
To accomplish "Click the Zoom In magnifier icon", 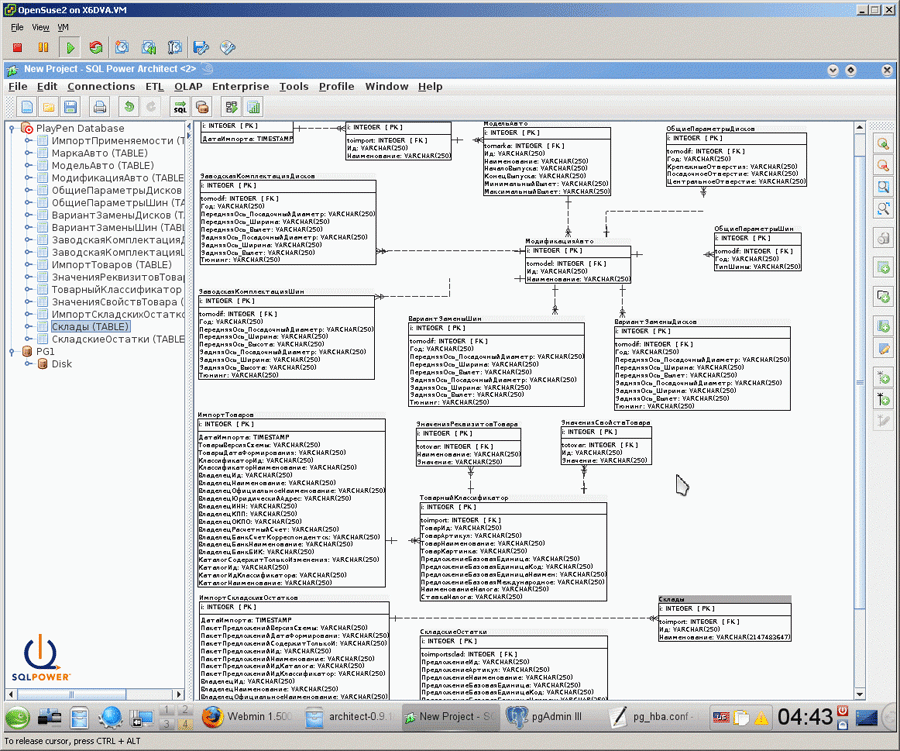I will (x=883, y=144).
